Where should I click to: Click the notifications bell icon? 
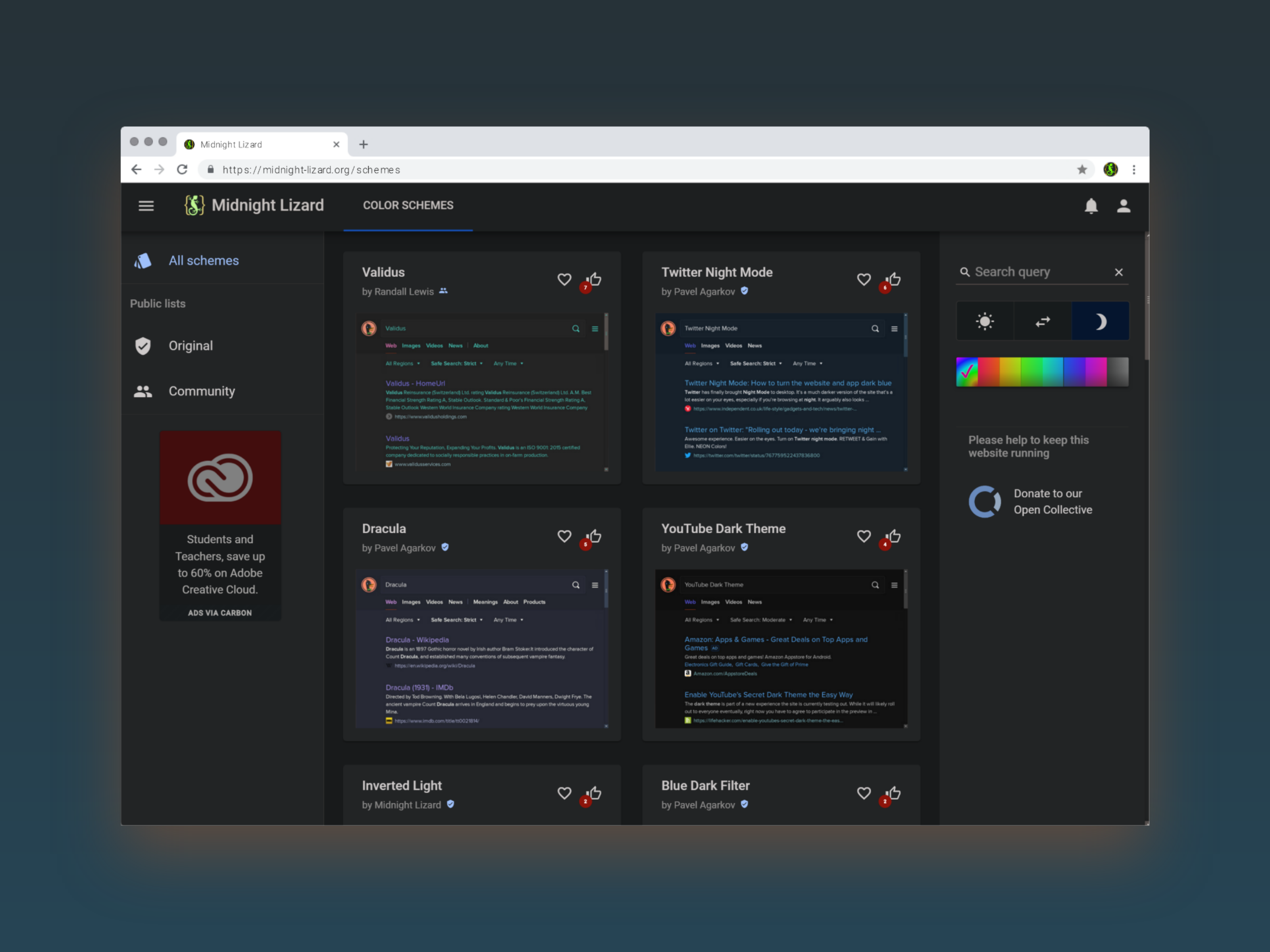coord(1091,206)
